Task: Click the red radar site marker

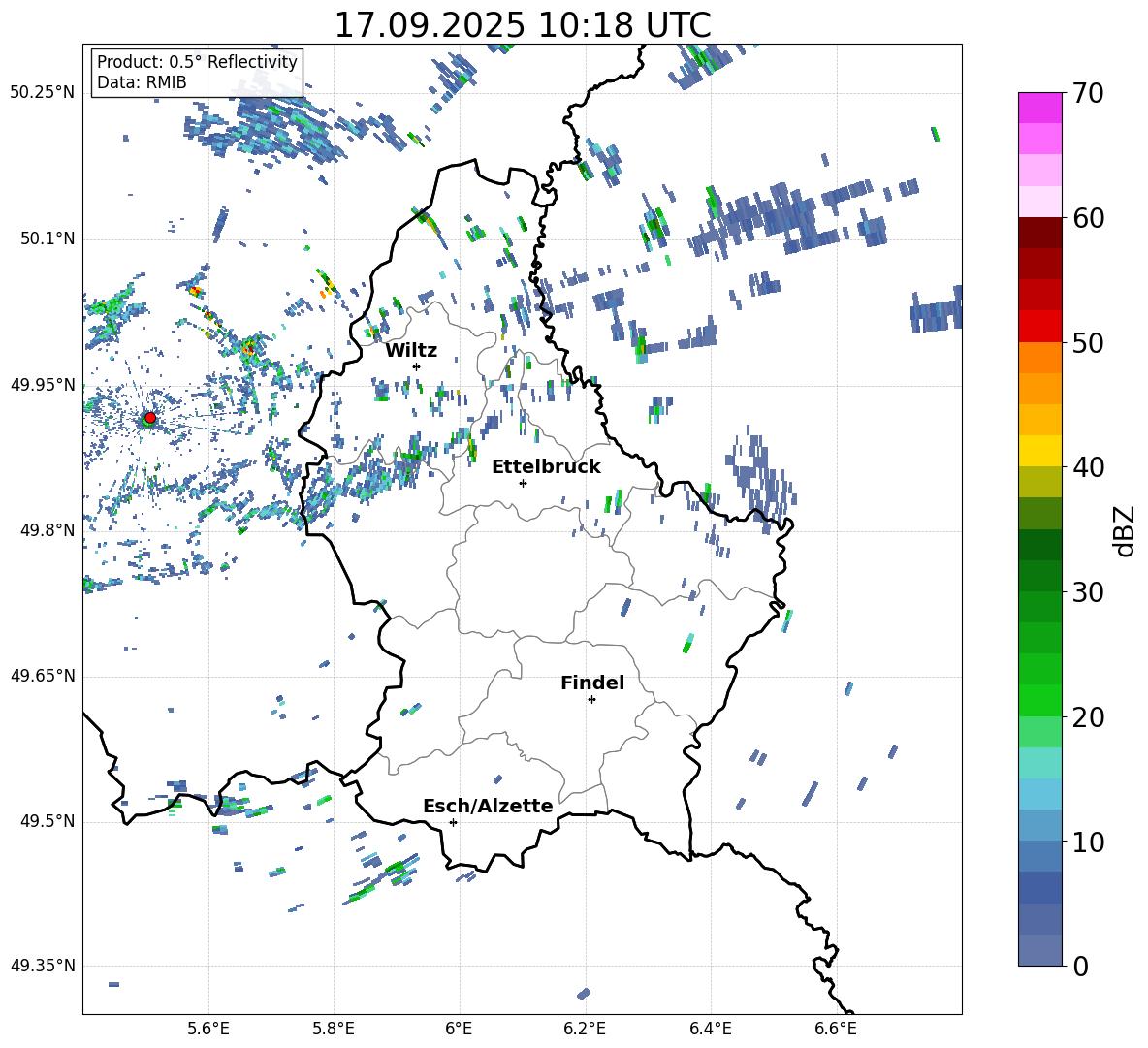Action: pos(150,418)
